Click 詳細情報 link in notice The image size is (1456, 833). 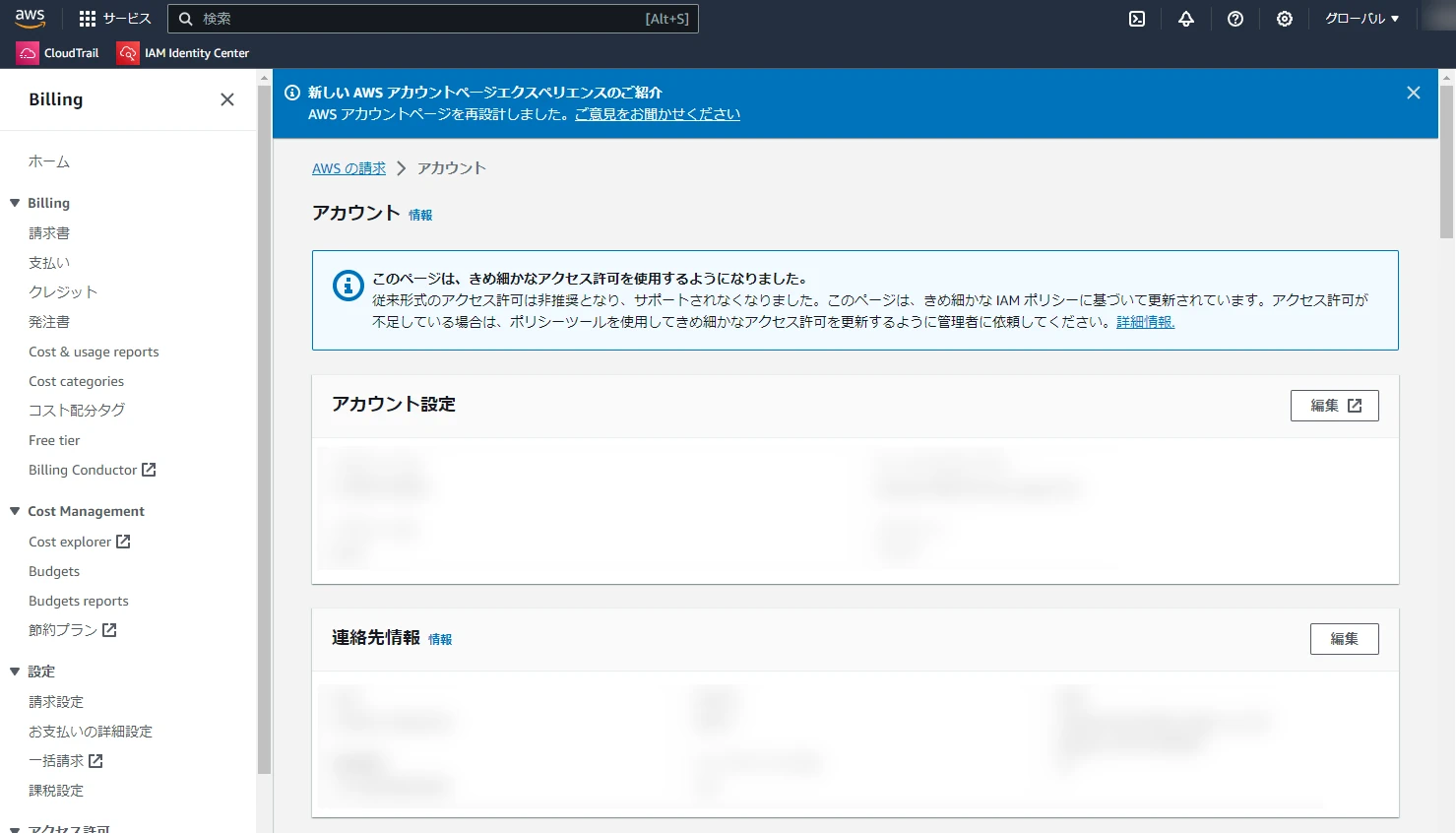click(1145, 322)
